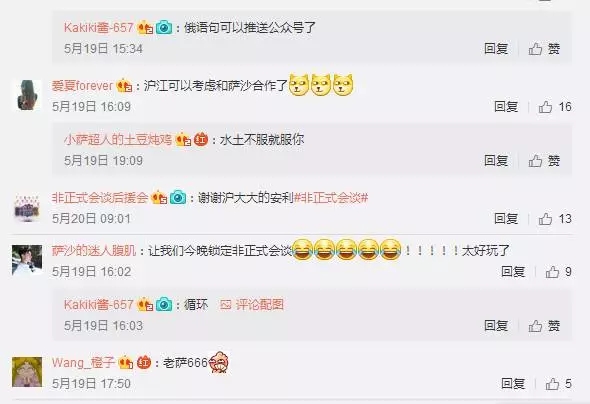Click 赞 on 小萨超人的土豆炖鸡's reply
Image resolution: width=590 pixels, height=404 pixels.
(x=544, y=161)
